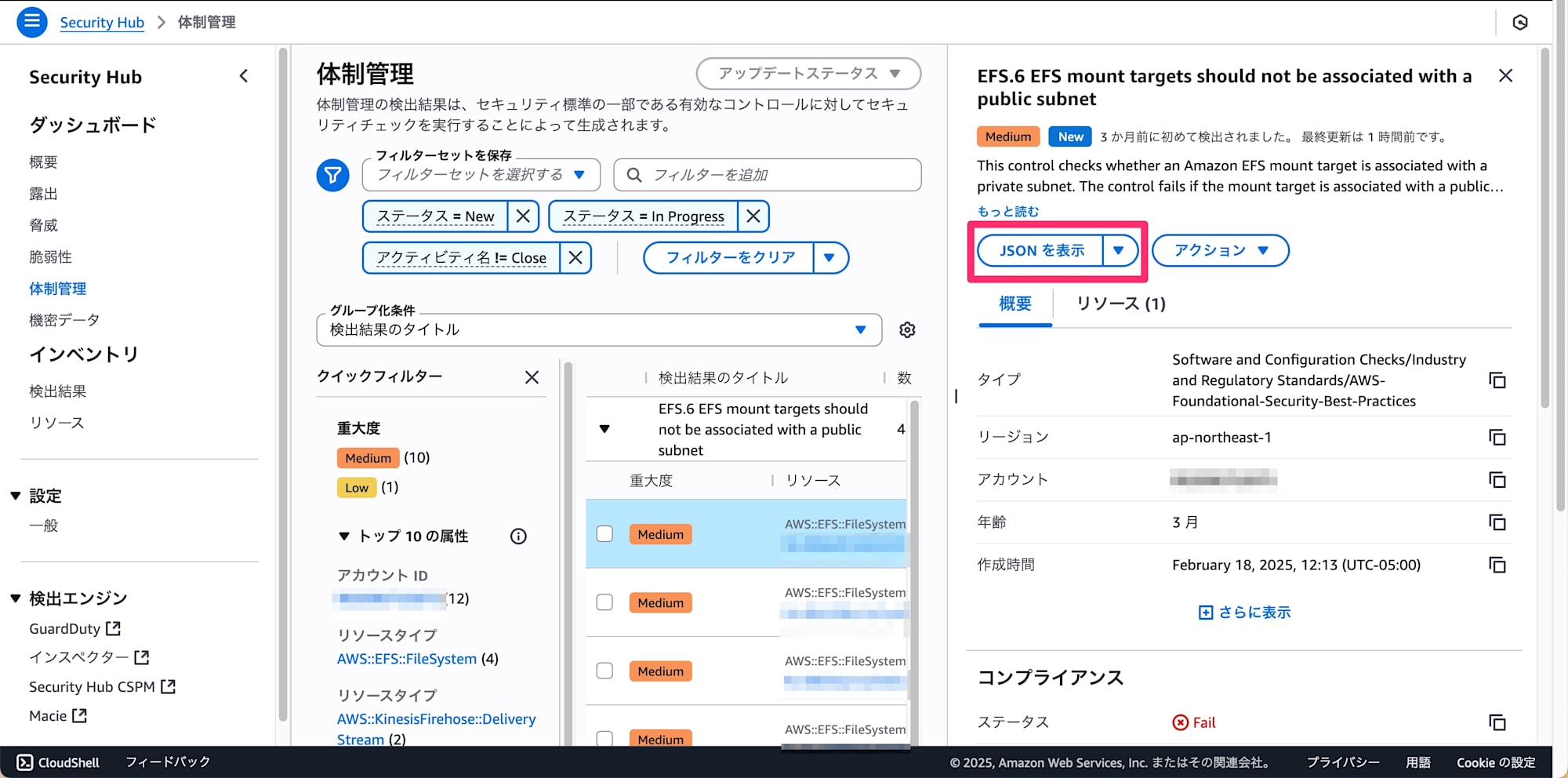
Task: Collapse トップ 10 の属性 section
Action: click(x=344, y=536)
